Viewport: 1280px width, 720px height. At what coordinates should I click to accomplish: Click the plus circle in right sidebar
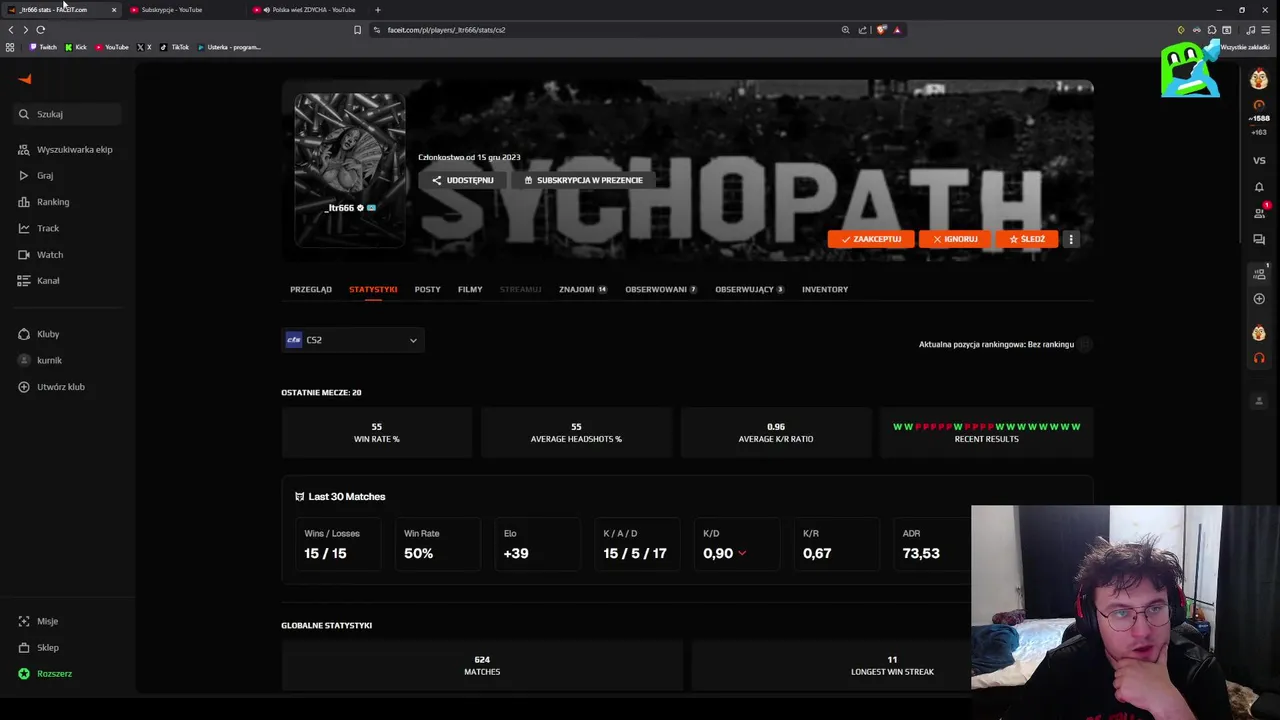(1259, 299)
